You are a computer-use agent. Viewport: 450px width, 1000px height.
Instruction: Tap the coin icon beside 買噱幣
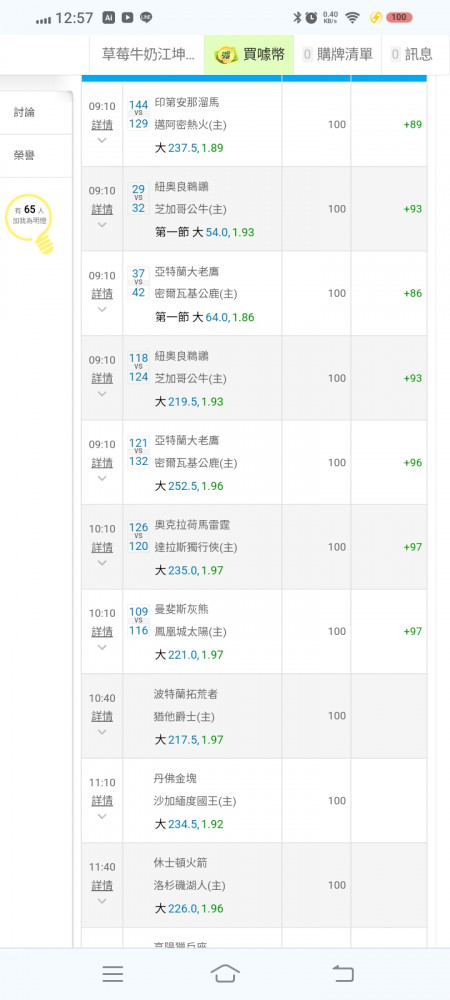click(x=226, y=55)
